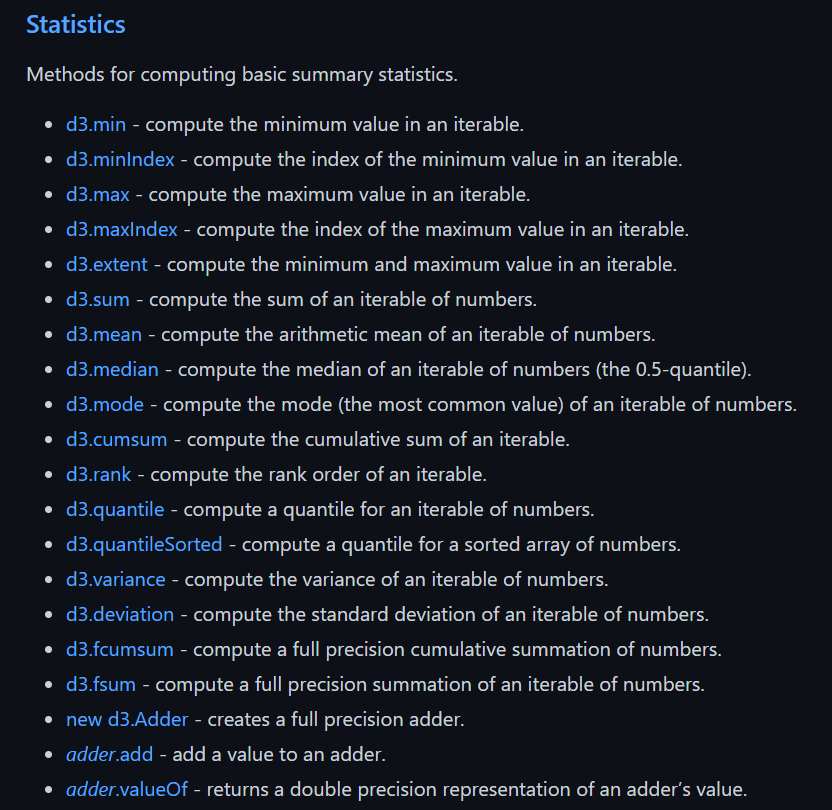Select the d3.extent link
Screen dimensions: 832x810
point(107,265)
